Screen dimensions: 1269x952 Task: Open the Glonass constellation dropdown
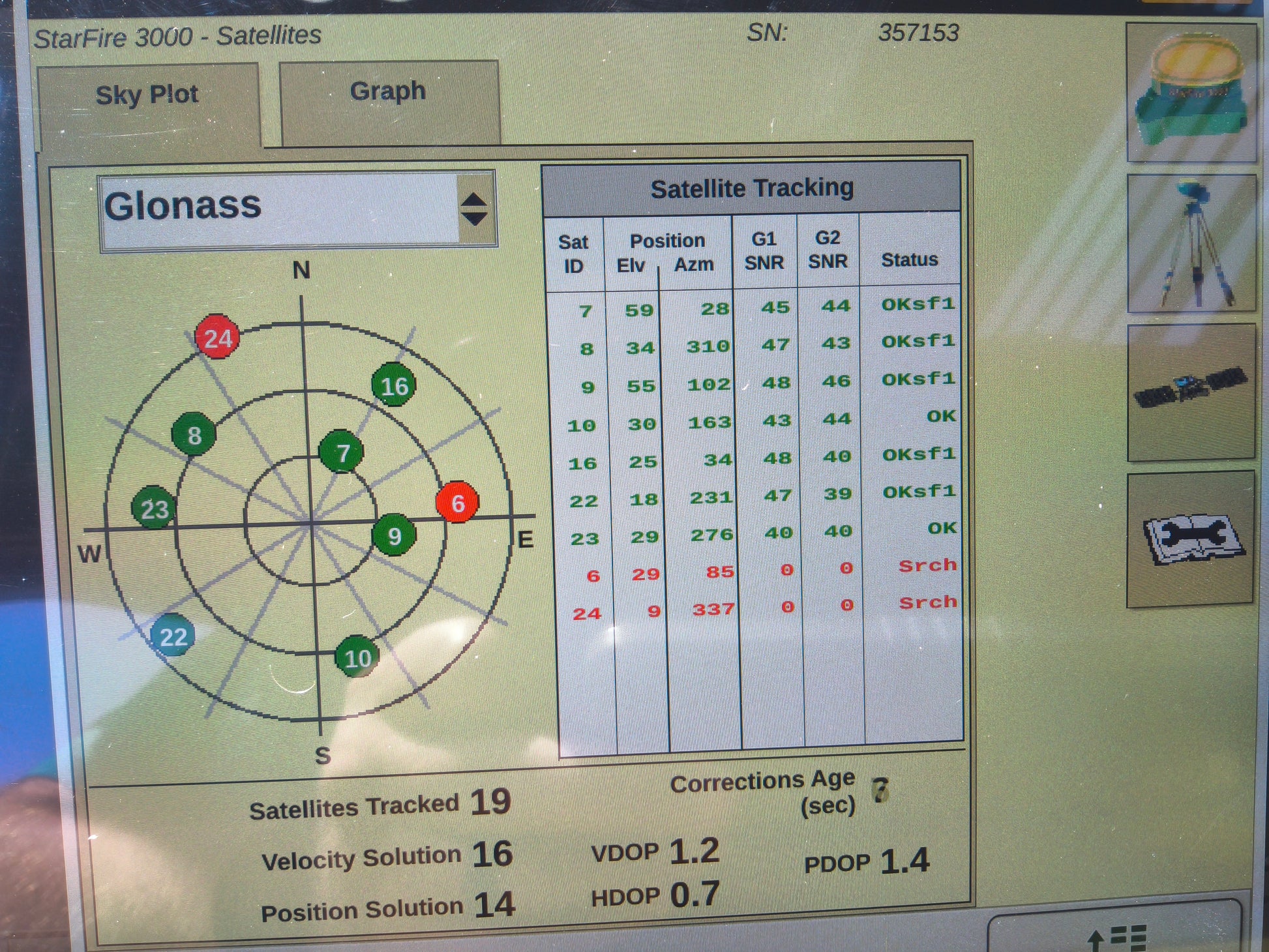[280, 207]
